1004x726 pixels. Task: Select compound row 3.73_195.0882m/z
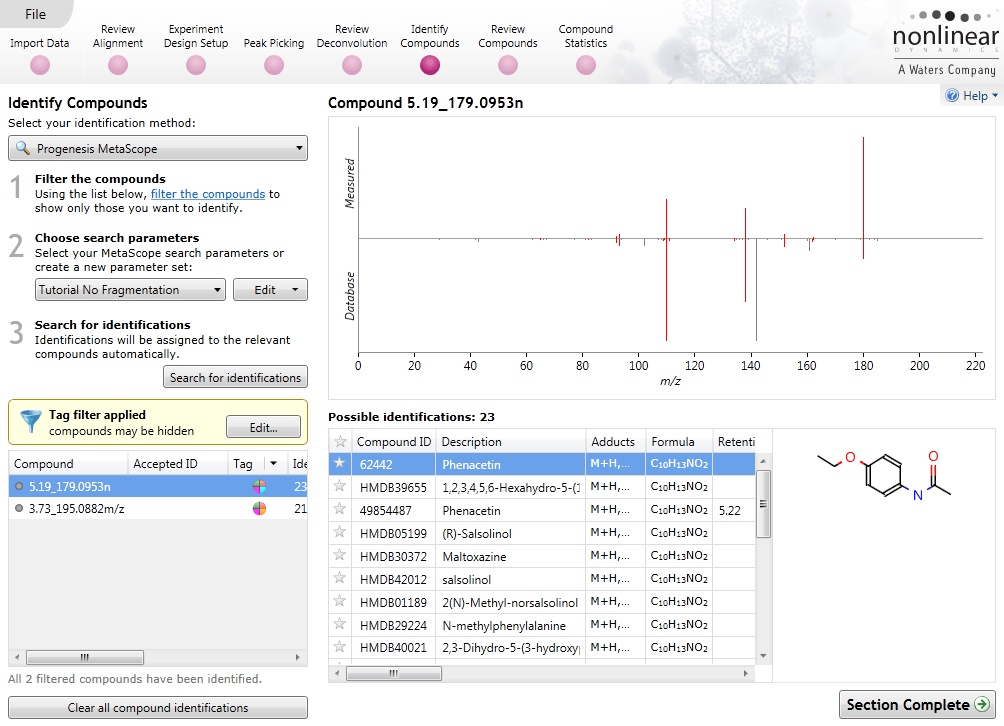click(x=158, y=509)
